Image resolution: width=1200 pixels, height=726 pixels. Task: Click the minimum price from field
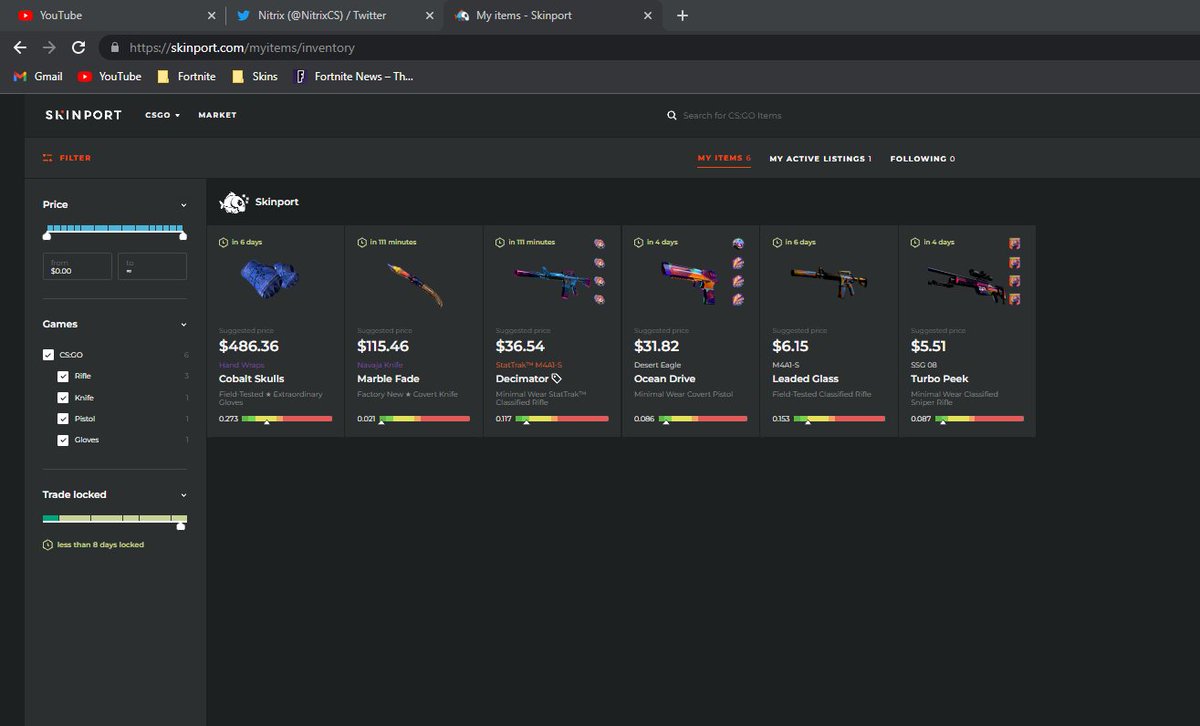[77, 266]
